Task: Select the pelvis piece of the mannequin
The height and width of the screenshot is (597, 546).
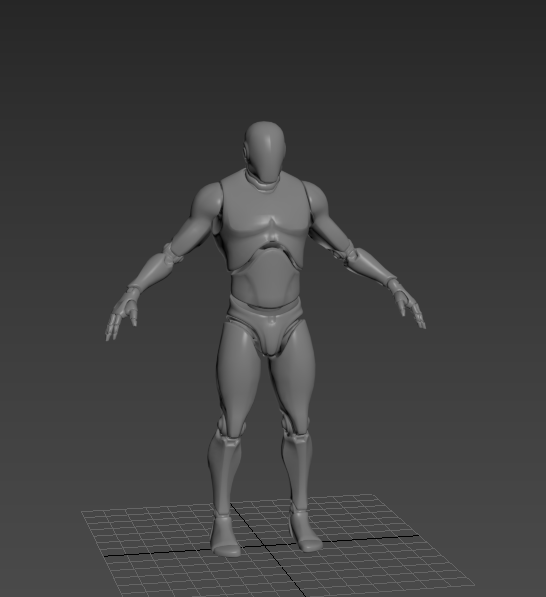Action: coord(265,325)
